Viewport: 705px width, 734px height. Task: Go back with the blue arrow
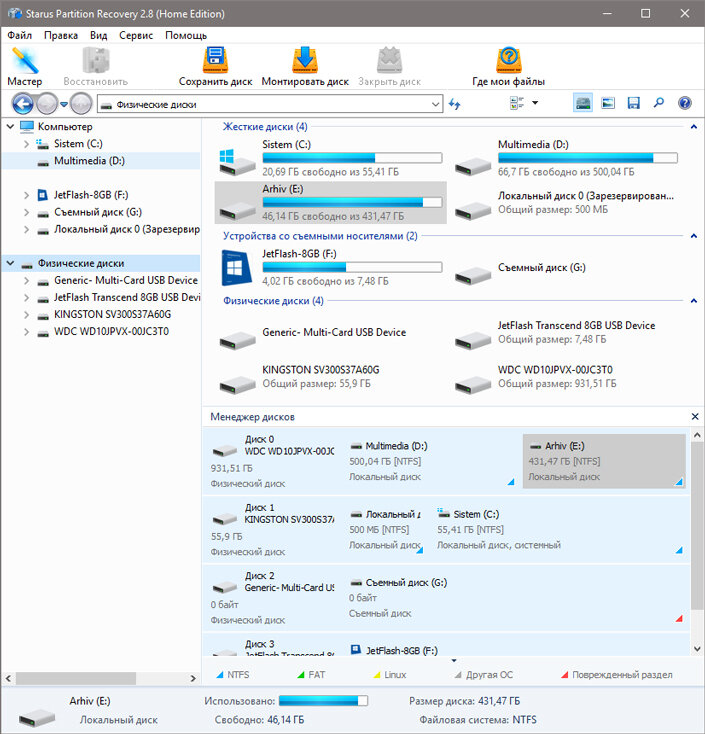click(x=22, y=104)
